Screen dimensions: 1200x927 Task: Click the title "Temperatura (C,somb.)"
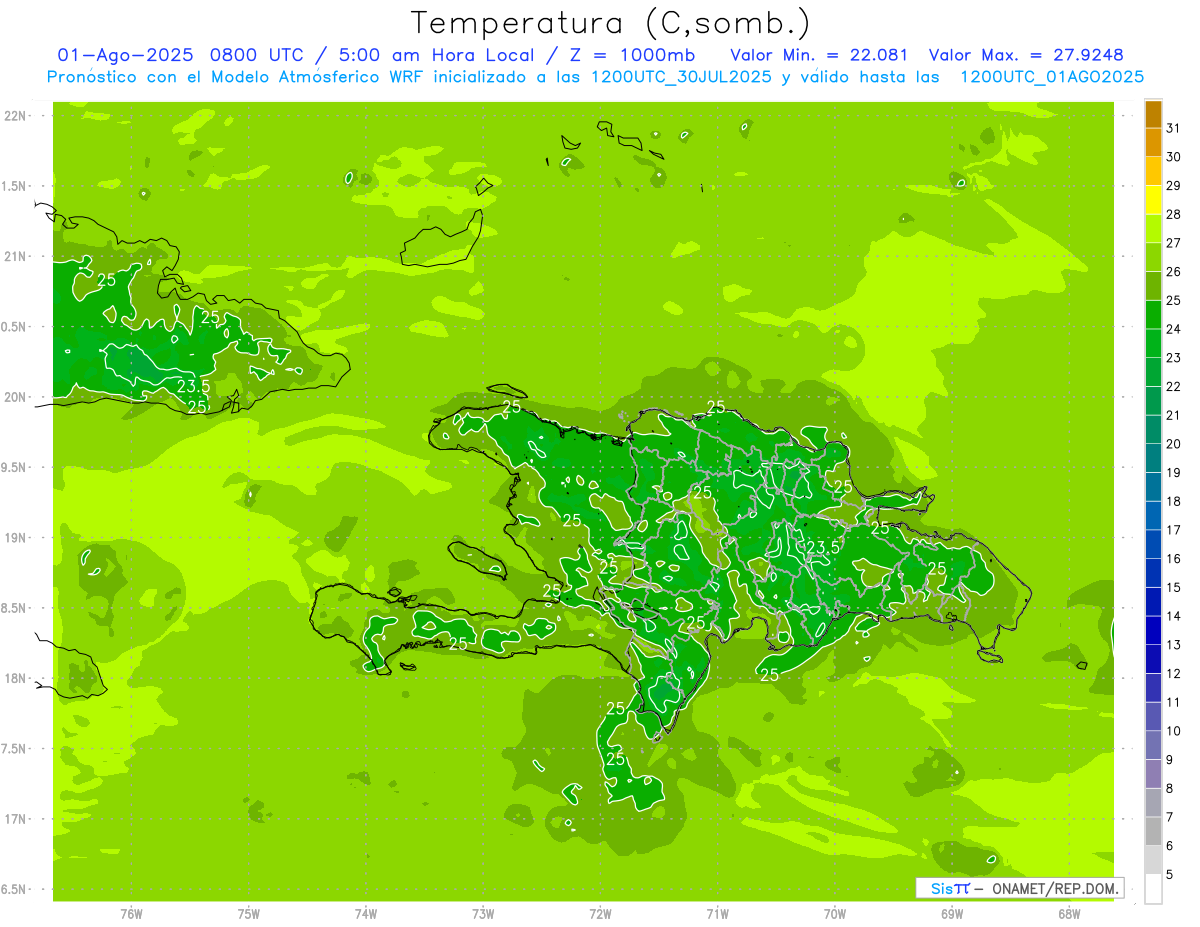[x=610, y=23]
